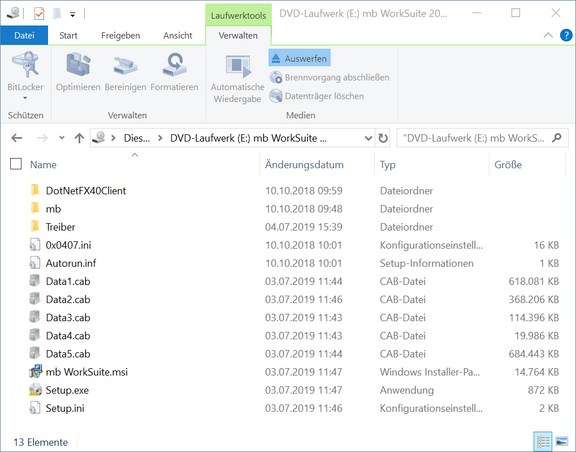
Task: Switch to the Ansicht ribbon tab
Action: (178, 36)
